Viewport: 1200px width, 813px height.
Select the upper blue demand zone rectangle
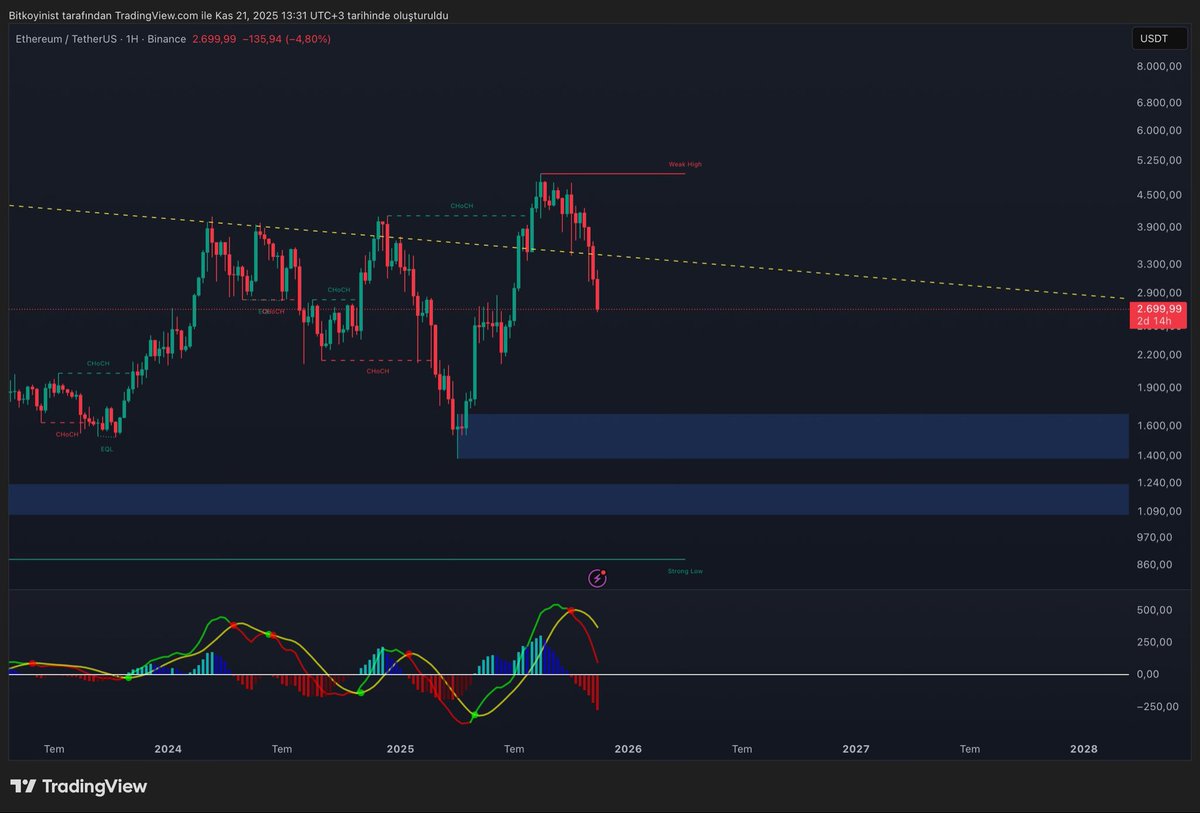(x=793, y=436)
